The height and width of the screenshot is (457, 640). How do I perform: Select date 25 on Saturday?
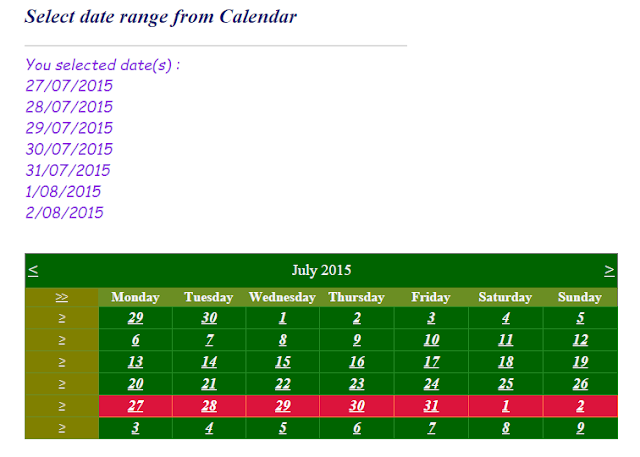[x=506, y=384]
